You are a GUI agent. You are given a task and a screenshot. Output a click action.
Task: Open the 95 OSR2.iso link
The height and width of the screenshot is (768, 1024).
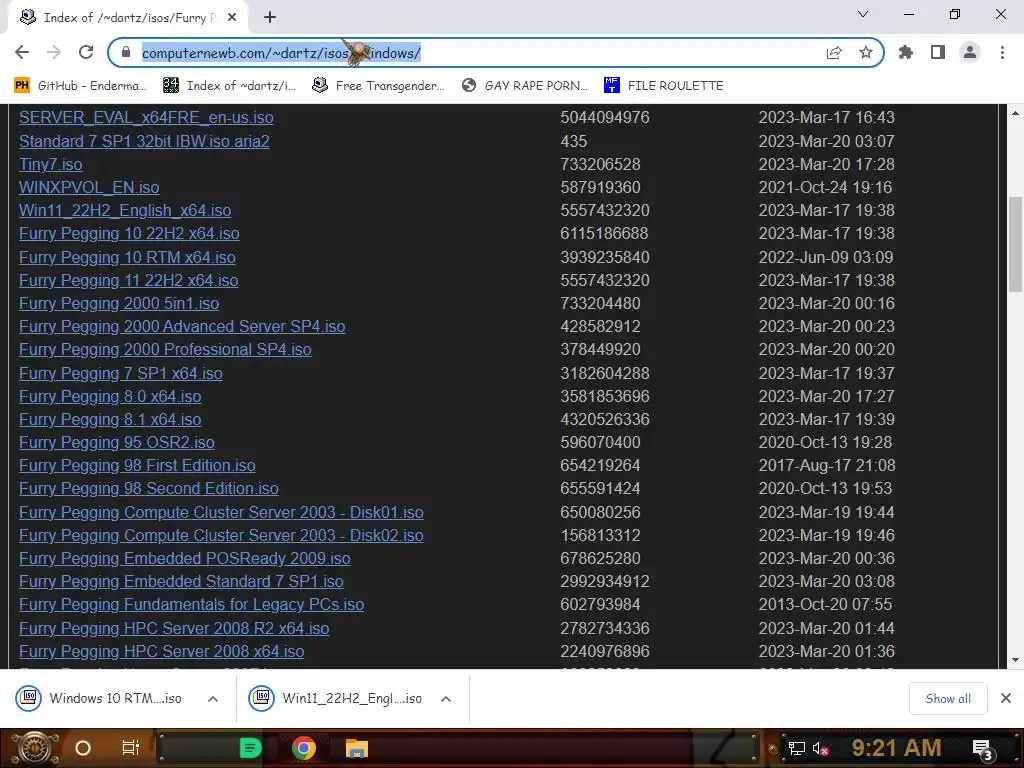click(x=116, y=443)
